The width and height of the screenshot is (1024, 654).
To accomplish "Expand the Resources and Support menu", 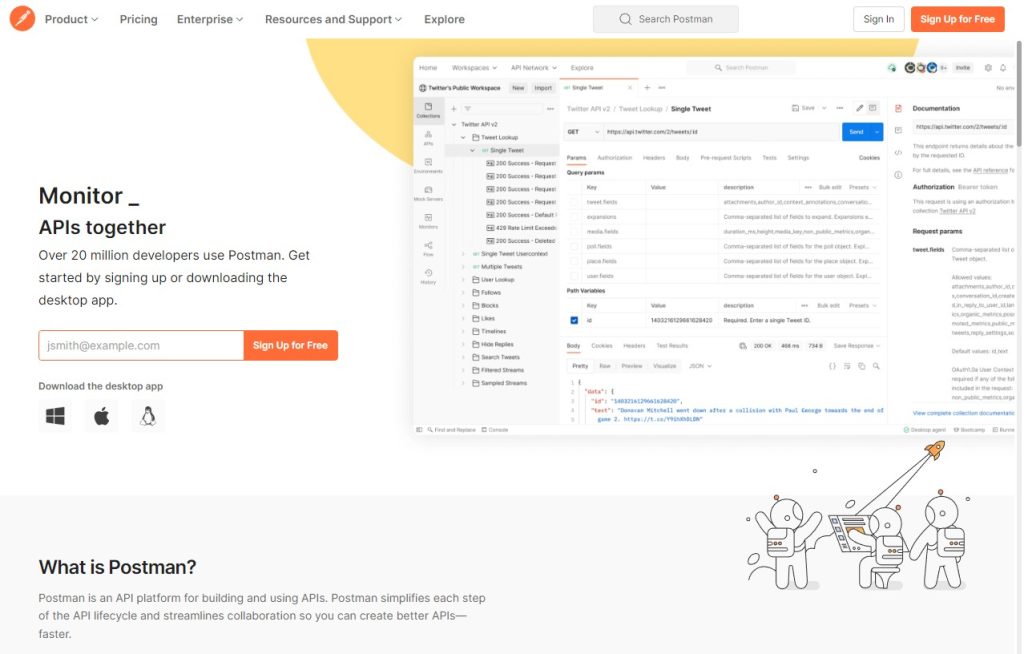I will pos(333,19).
